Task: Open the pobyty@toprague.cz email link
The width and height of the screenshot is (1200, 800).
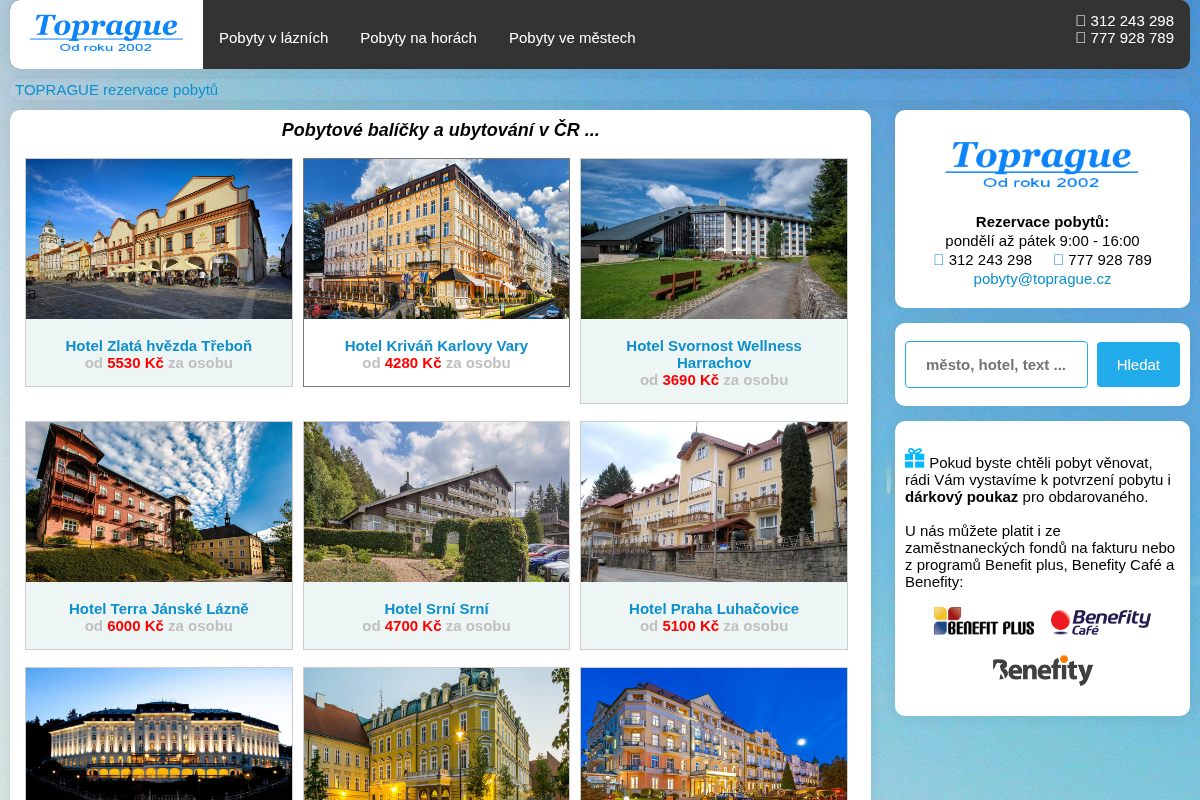Action: (x=1042, y=279)
